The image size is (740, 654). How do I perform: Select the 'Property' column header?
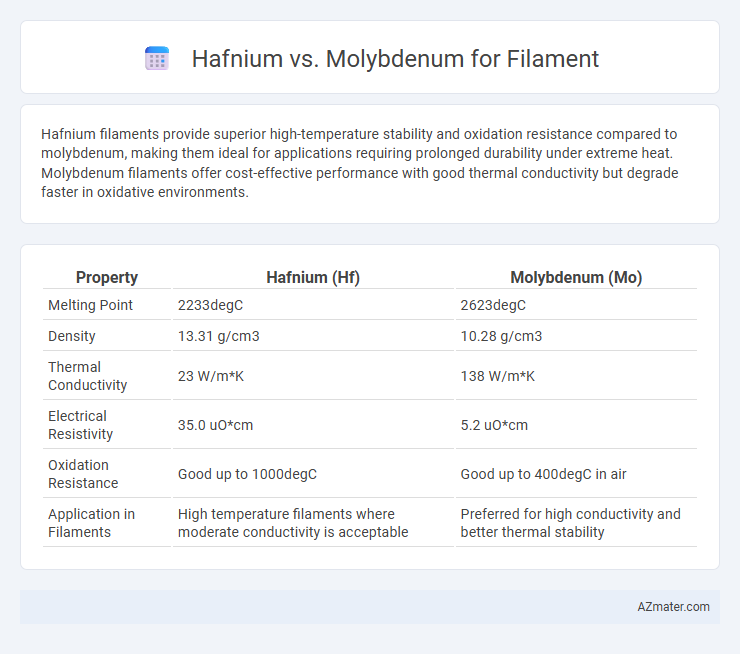click(x=107, y=277)
